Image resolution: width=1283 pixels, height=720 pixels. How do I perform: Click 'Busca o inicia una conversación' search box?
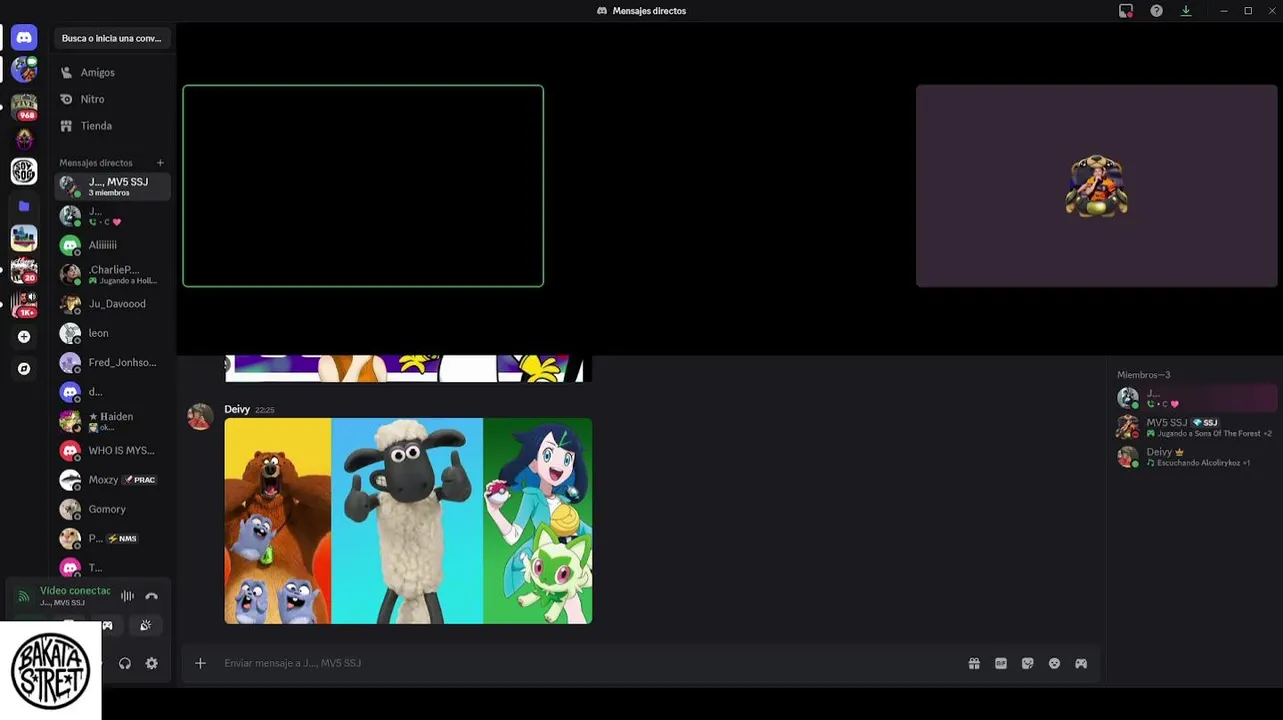pos(112,38)
